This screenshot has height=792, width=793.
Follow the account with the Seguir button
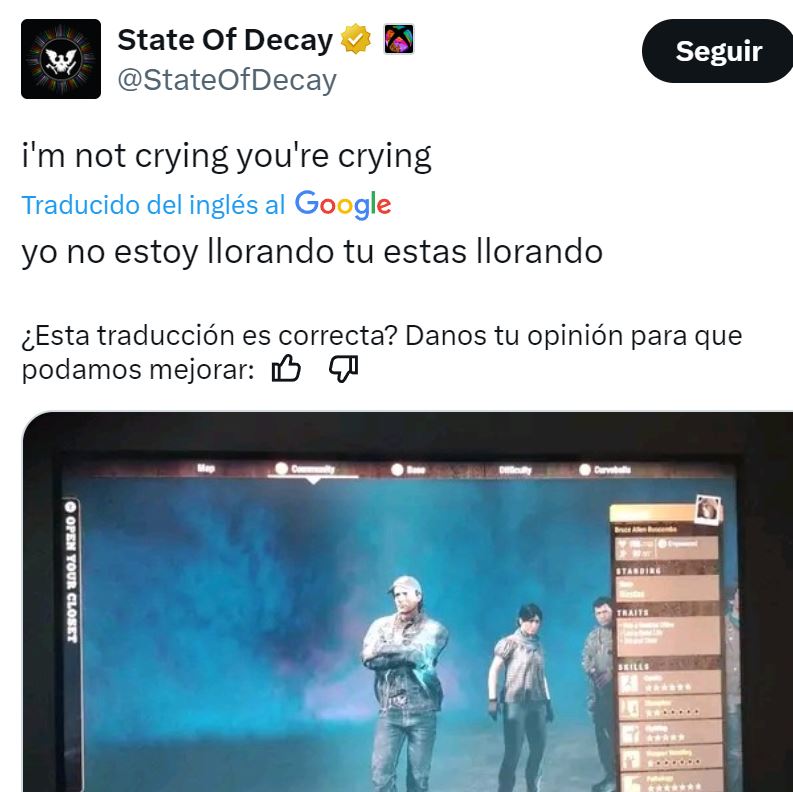718,51
